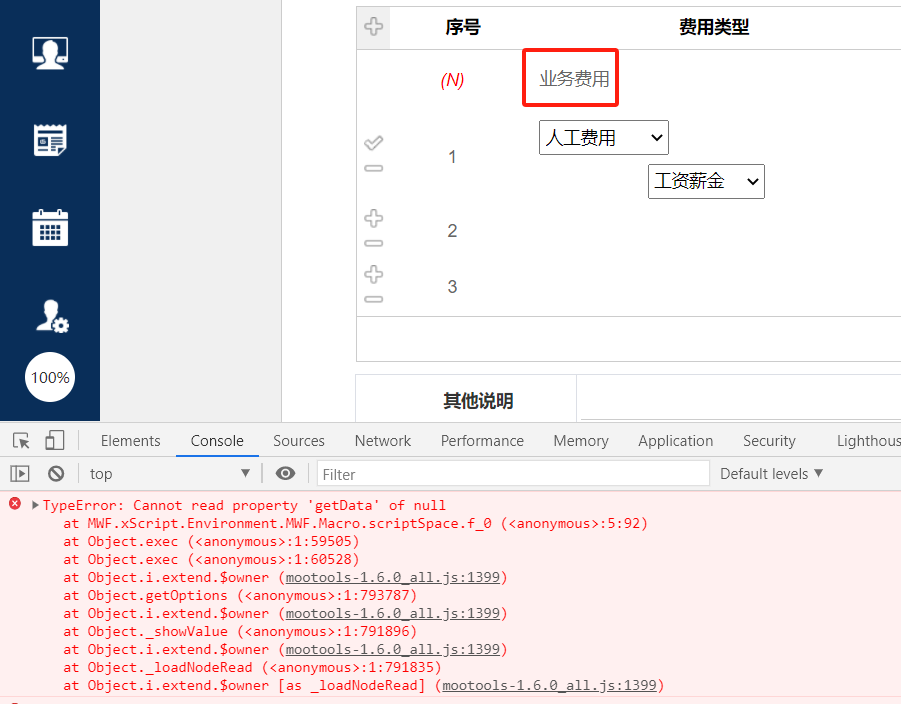
Task: Click the 费用类型 column header
Action: 714,27
